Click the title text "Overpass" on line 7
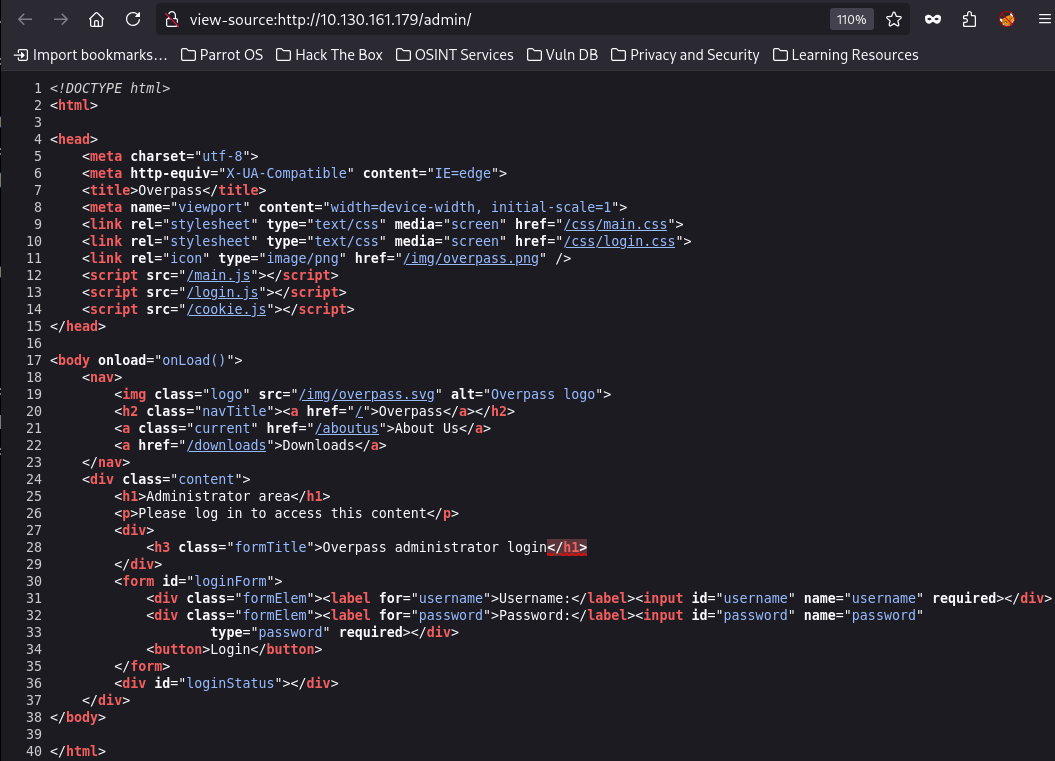The image size is (1055, 761). pos(170,190)
